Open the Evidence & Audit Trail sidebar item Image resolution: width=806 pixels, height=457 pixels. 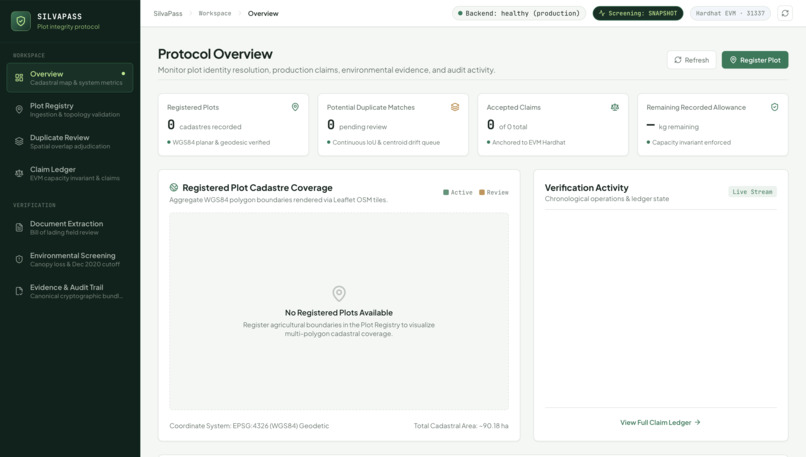click(x=70, y=291)
